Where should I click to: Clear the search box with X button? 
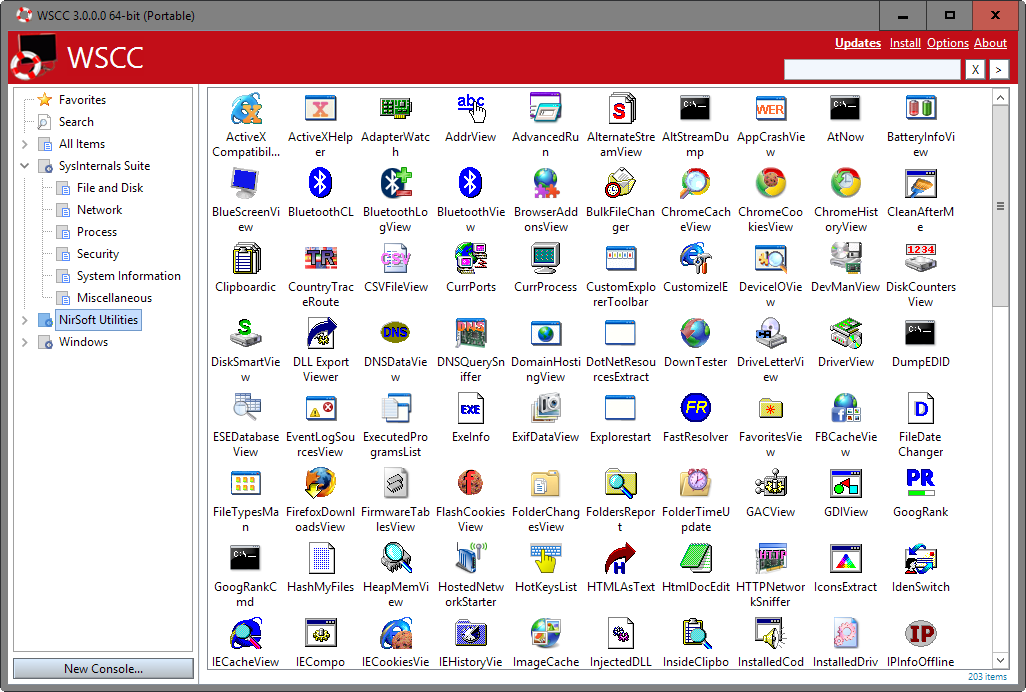[x=975, y=69]
